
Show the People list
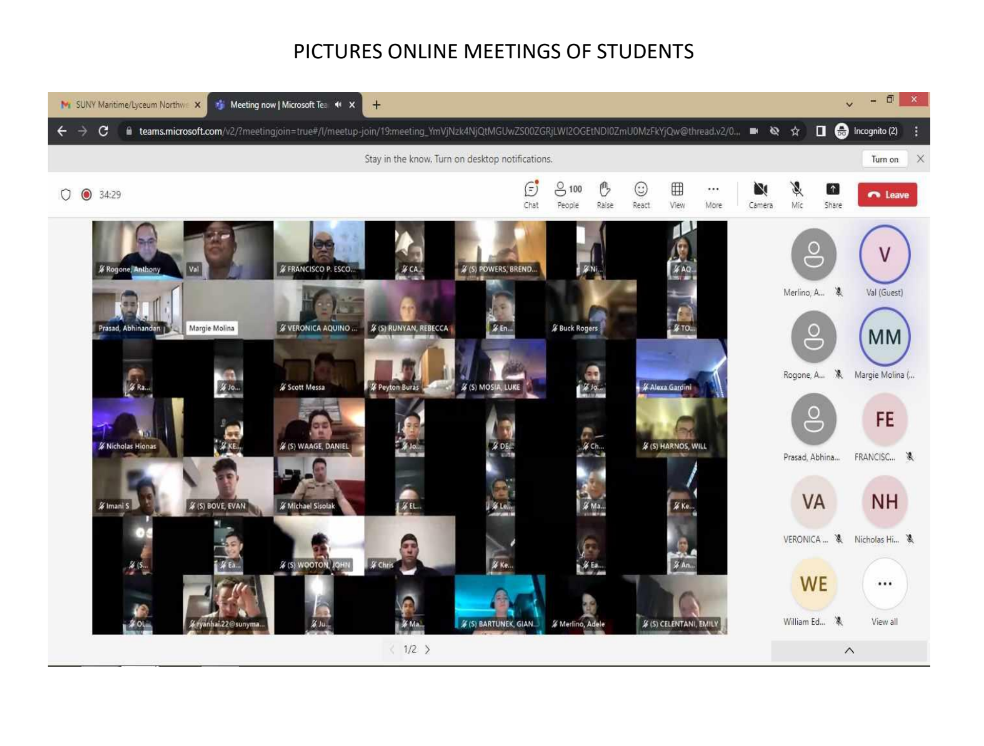pyautogui.click(x=568, y=194)
